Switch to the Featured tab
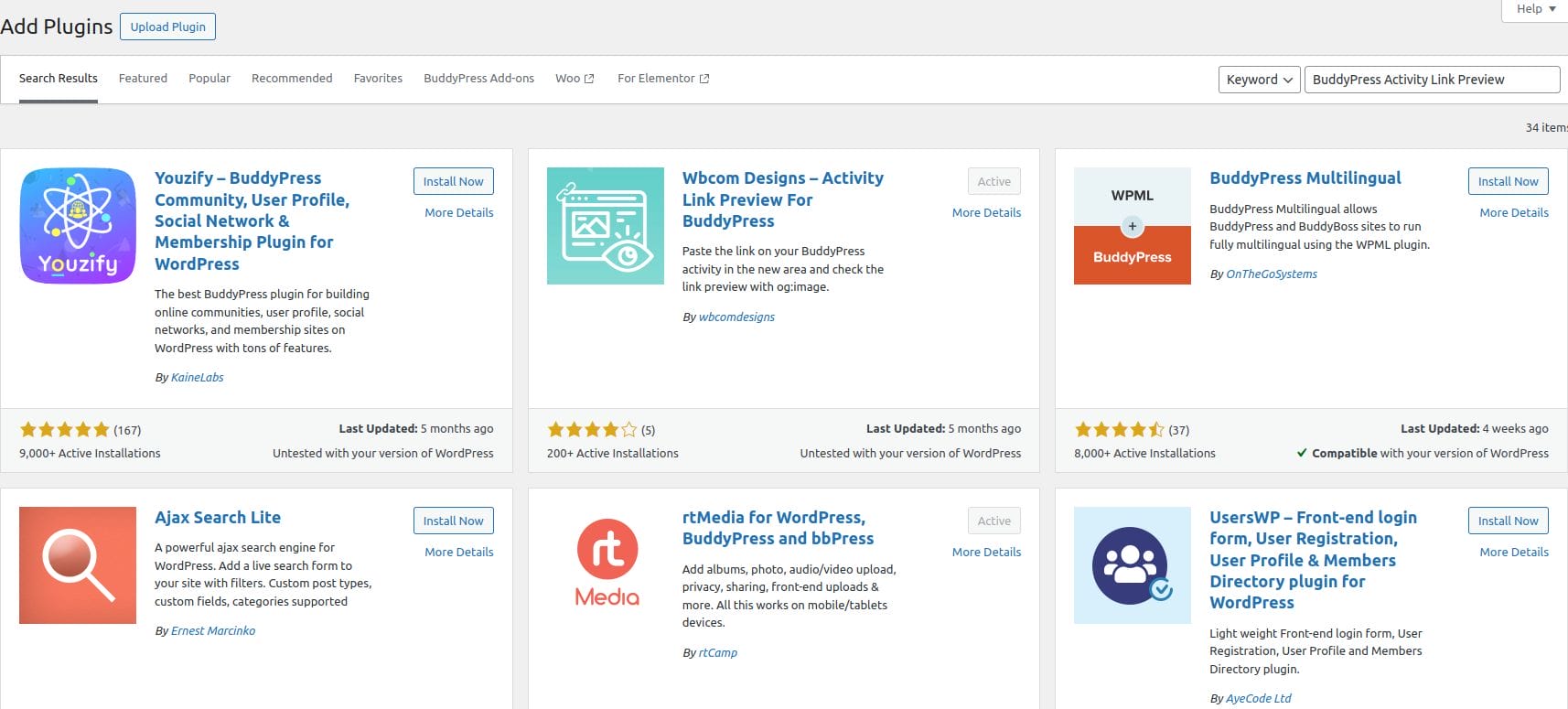This screenshot has height=709, width=1568. point(143,79)
